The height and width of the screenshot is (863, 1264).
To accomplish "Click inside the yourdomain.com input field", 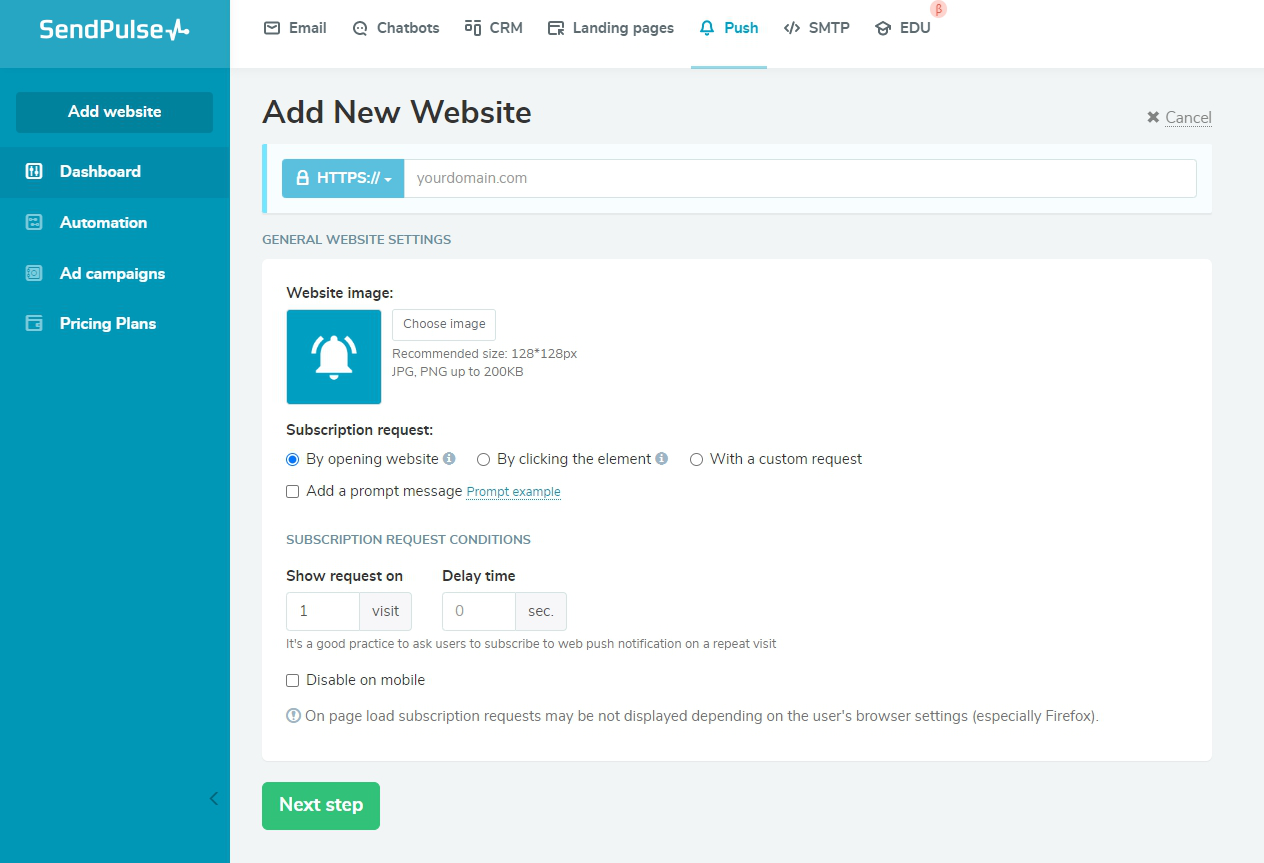I will [700, 178].
